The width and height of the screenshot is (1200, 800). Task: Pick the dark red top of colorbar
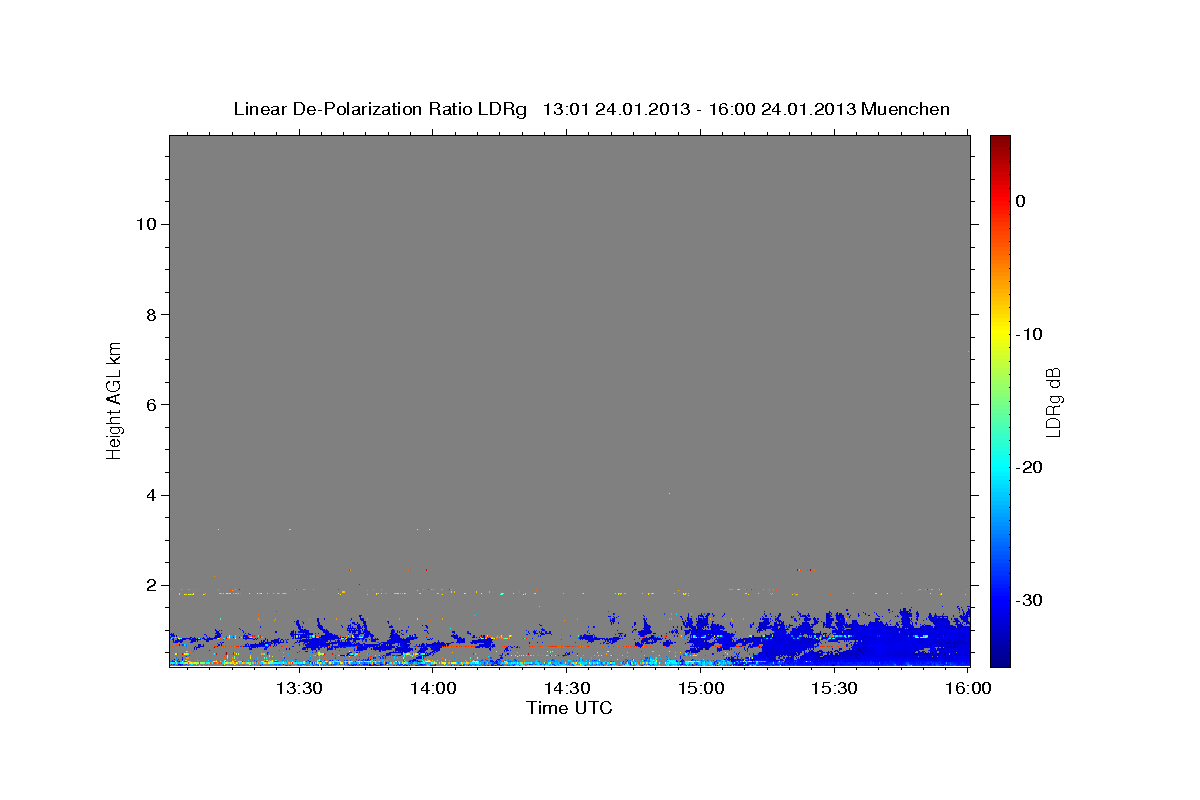[1000, 142]
